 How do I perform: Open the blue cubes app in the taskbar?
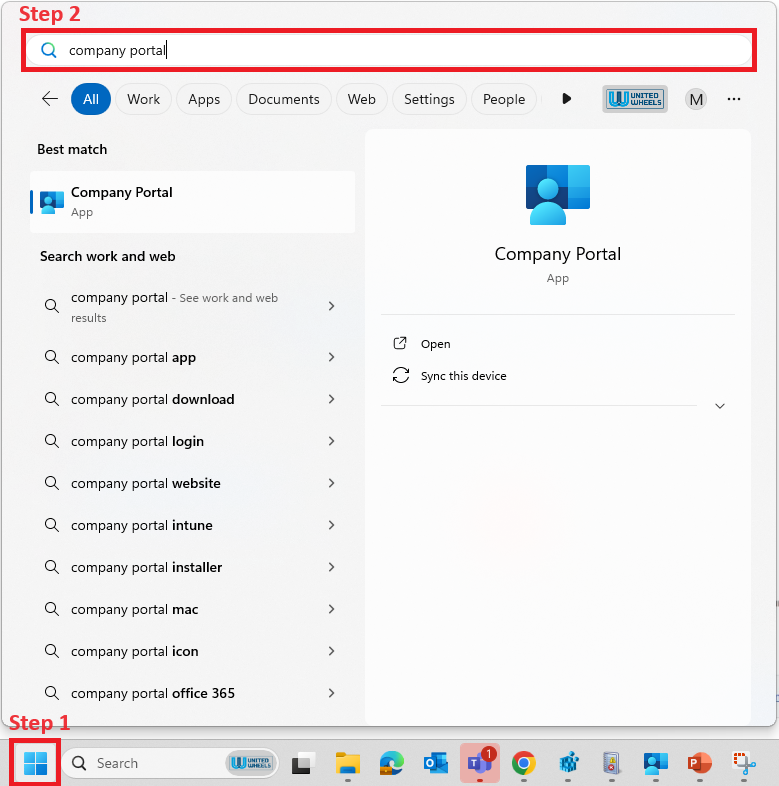[x=568, y=763]
